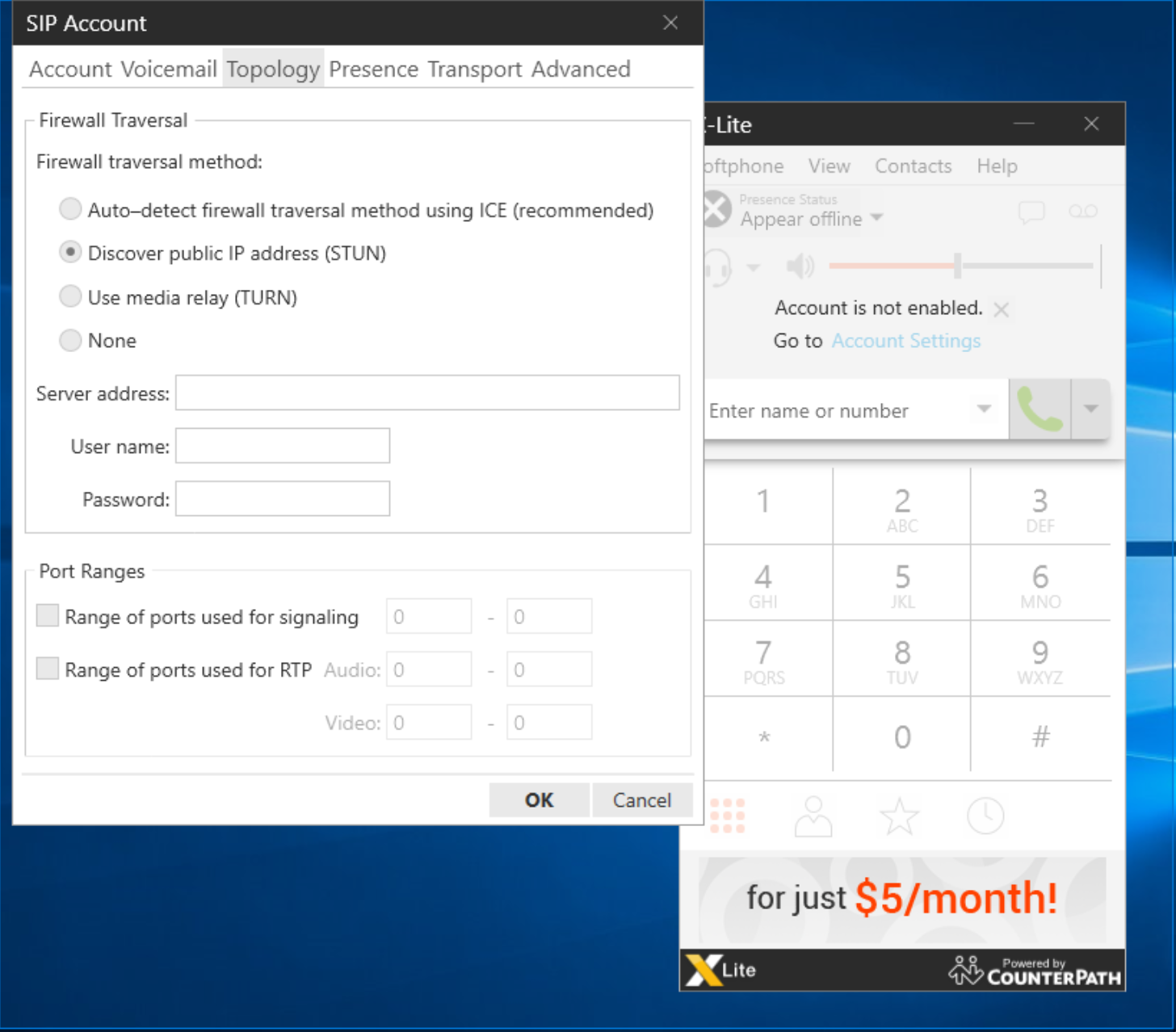Switch to the Transport tab
1176x1032 pixels.
(475, 69)
